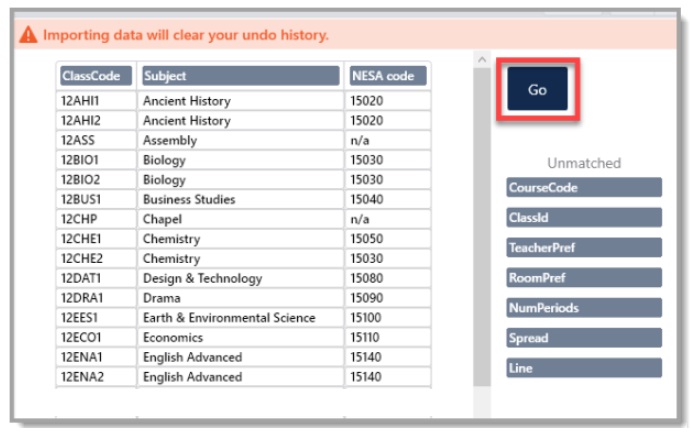Click the Line unmatched field
Screen dimensions: 691x435
[584, 368]
